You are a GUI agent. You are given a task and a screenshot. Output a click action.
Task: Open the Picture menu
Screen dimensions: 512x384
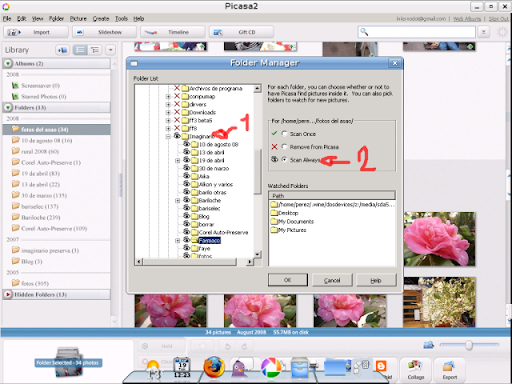[x=78, y=19]
